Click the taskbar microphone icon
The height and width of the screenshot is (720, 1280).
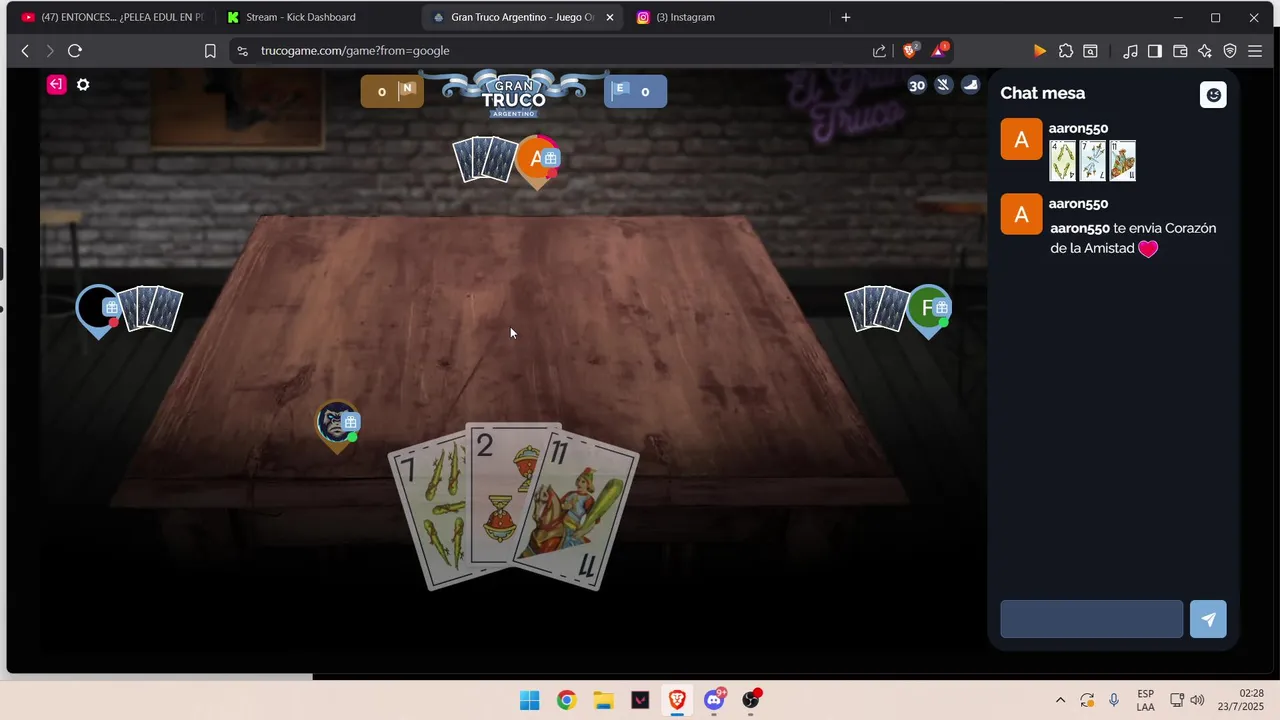point(1114,700)
